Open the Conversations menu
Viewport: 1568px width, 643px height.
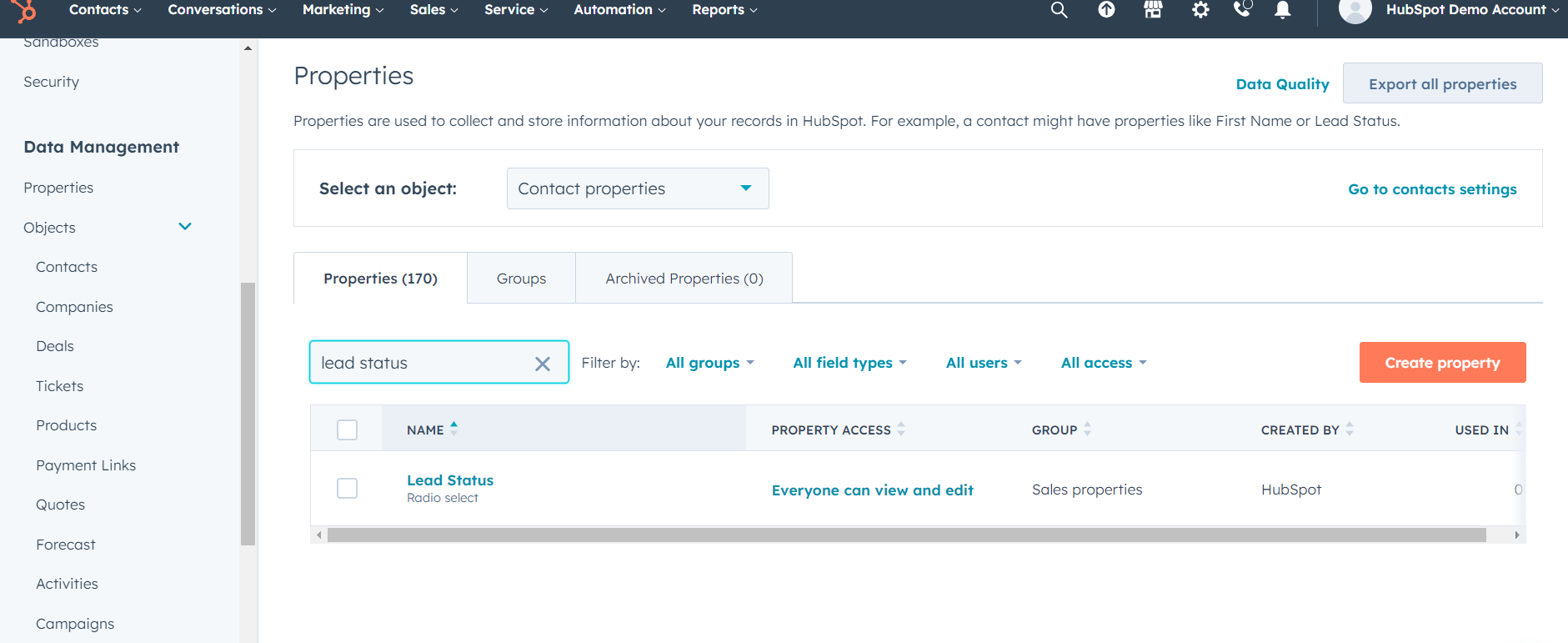point(222,10)
